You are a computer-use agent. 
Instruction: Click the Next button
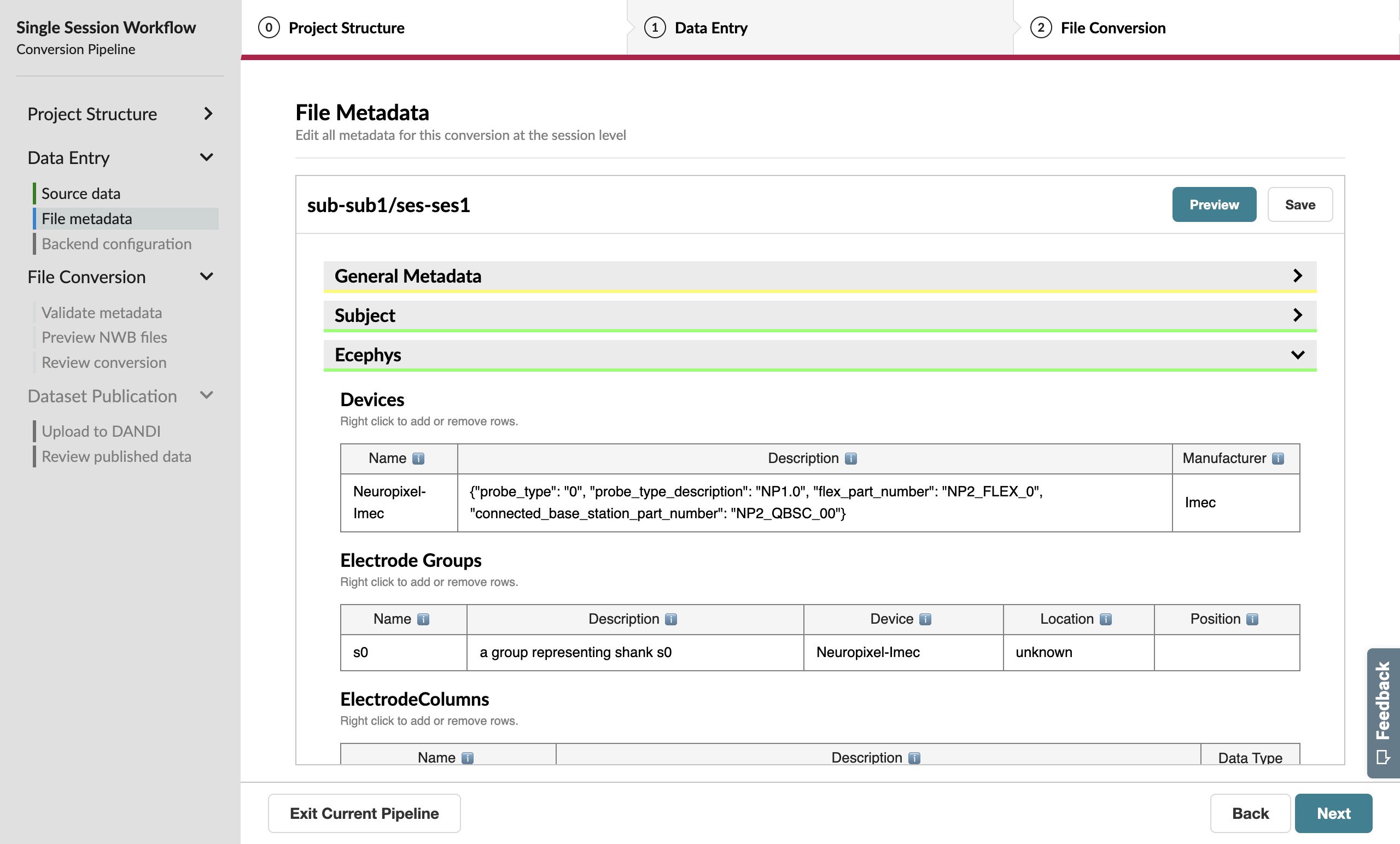tap(1333, 813)
